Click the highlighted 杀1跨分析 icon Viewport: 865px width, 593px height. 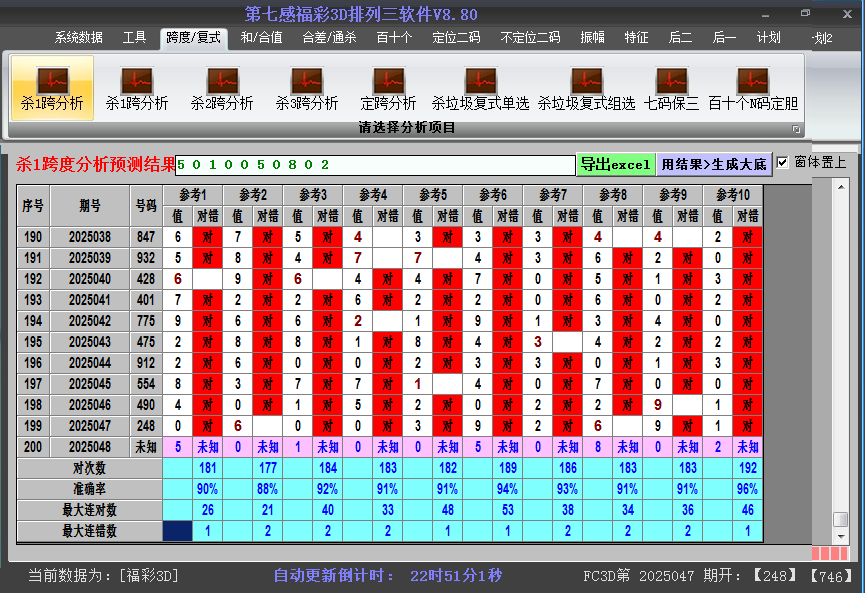tap(52, 88)
